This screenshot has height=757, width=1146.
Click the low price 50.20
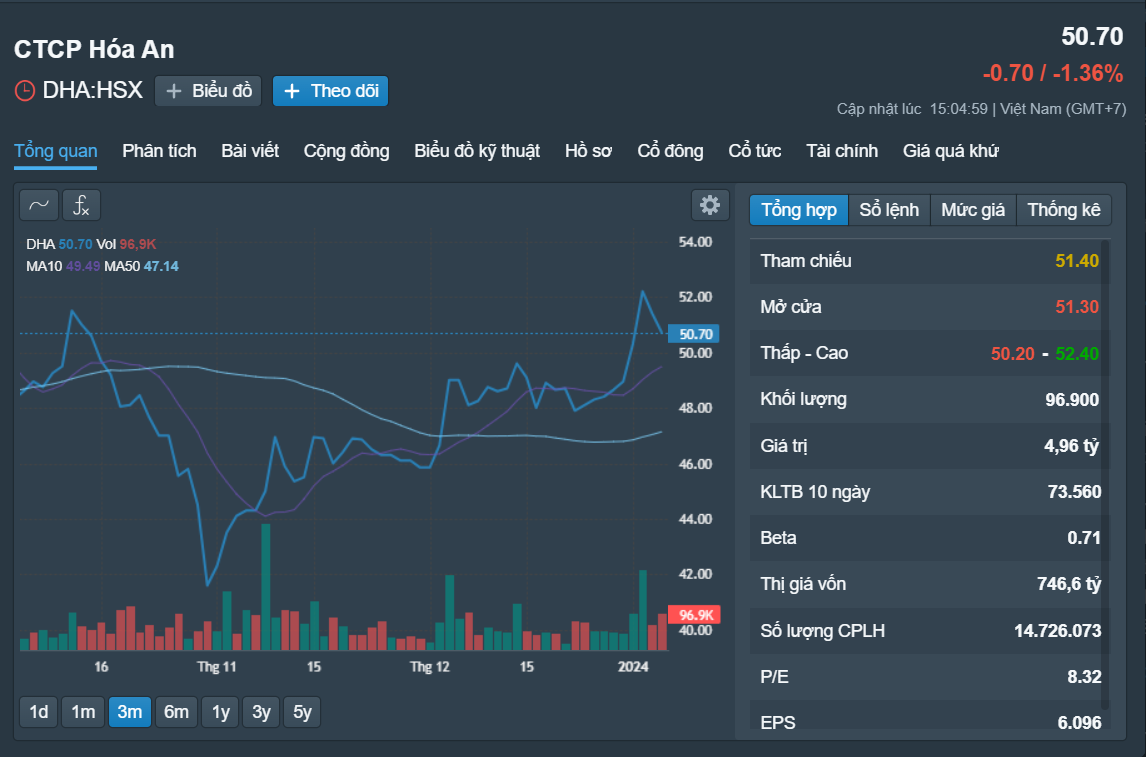(1013, 354)
